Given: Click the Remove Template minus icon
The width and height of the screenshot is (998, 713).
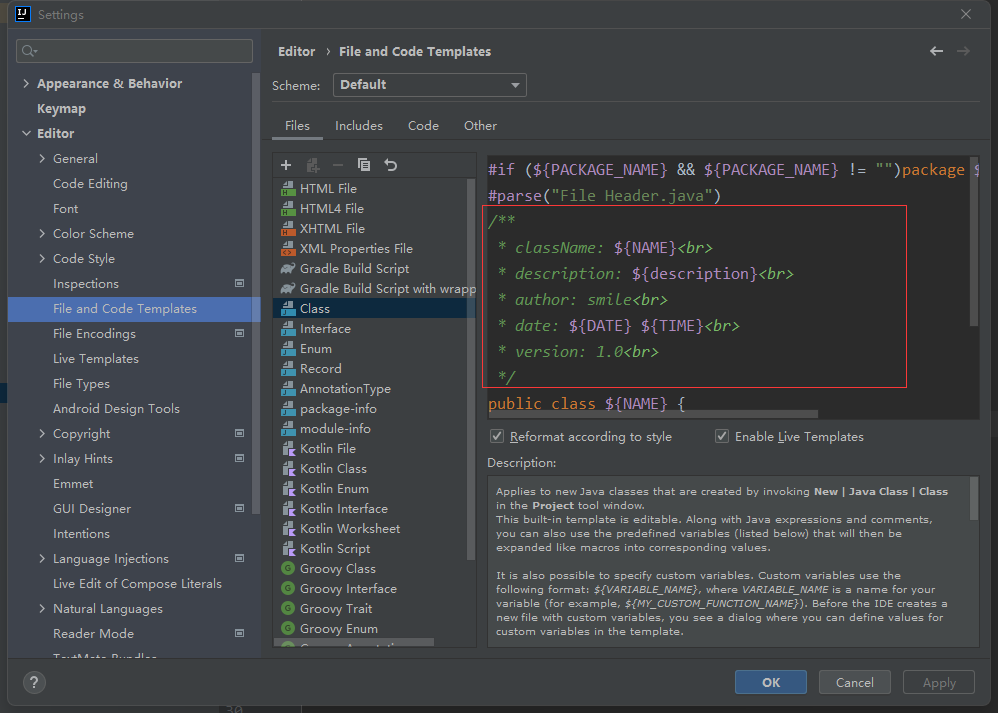Looking at the screenshot, I should 338,166.
